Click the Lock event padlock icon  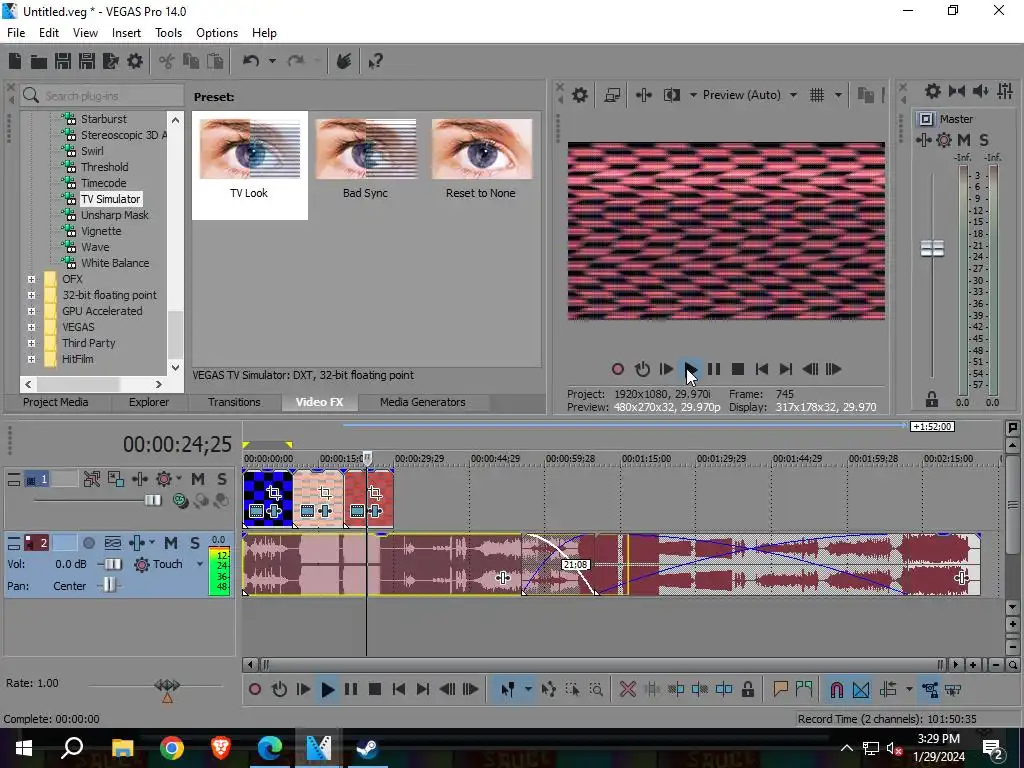pyautogui.click(x=748, y=689)
